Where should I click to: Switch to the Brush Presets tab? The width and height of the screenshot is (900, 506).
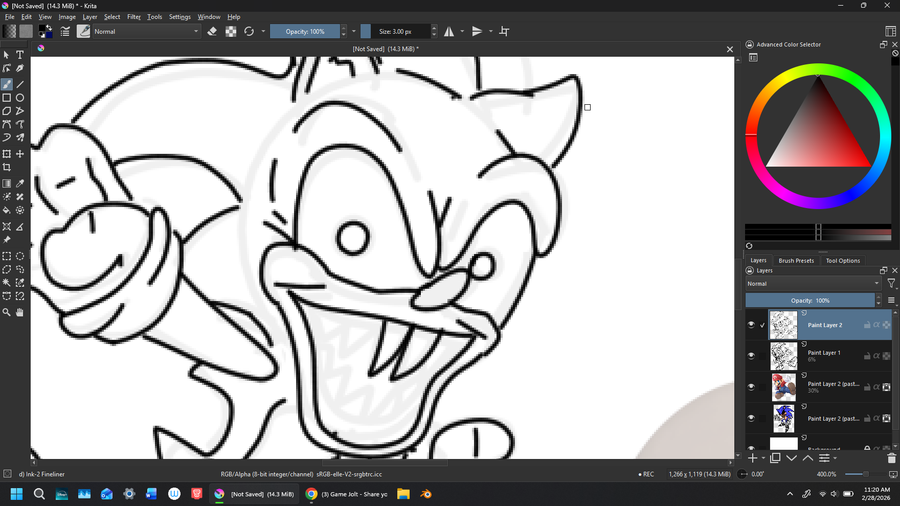point(796,260)
